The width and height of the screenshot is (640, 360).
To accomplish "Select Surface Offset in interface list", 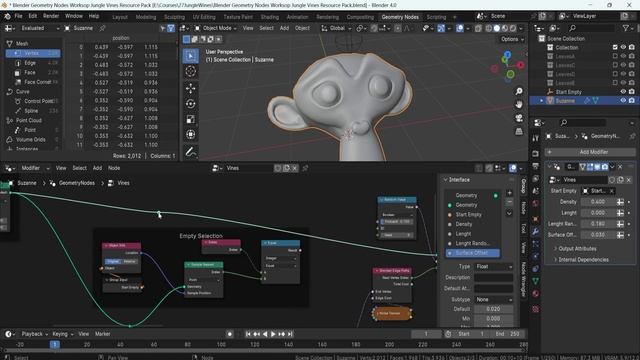I will click(x=473, y=253).
